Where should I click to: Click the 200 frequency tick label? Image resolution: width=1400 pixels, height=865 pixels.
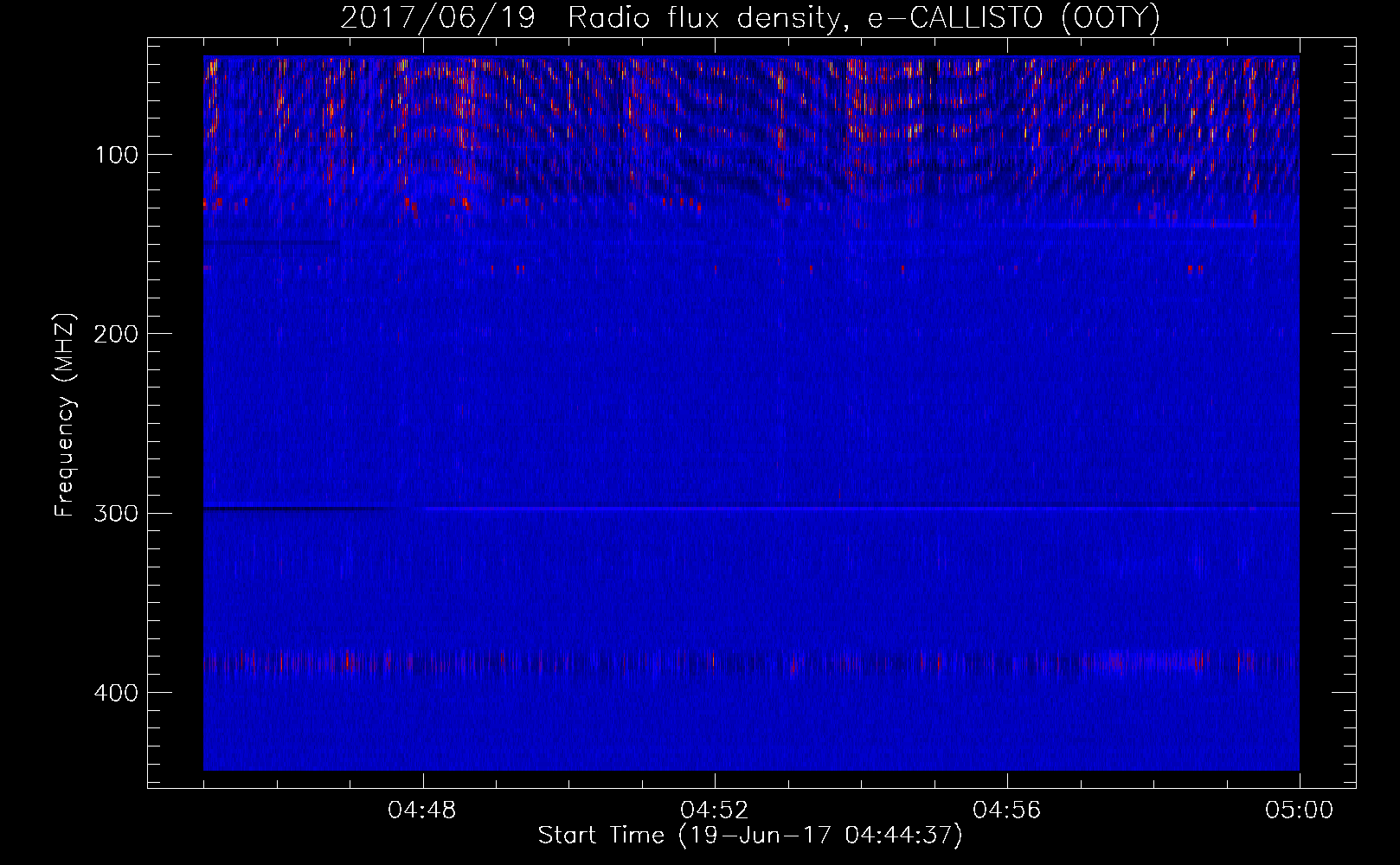[x=116, y=334]
